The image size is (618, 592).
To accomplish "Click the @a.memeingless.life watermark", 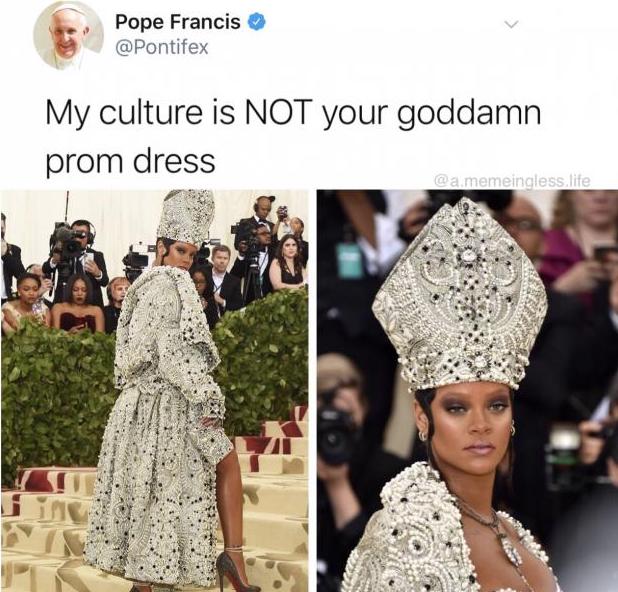I will [x=512, y=181].
